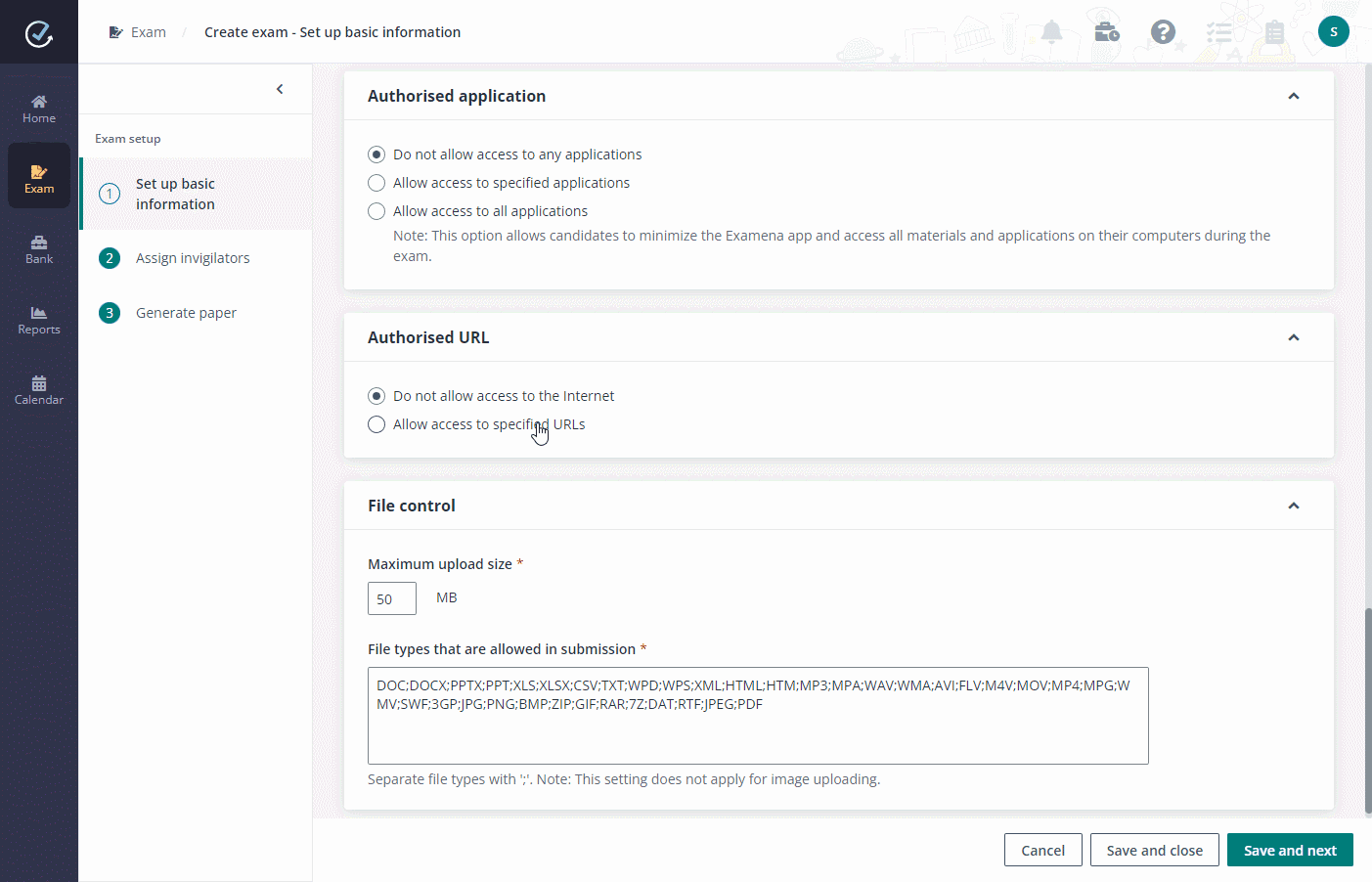The image size is (1372, 882).
Task: Click the Save and next button
Action: pyautogui.click(x=1290, y=850)
